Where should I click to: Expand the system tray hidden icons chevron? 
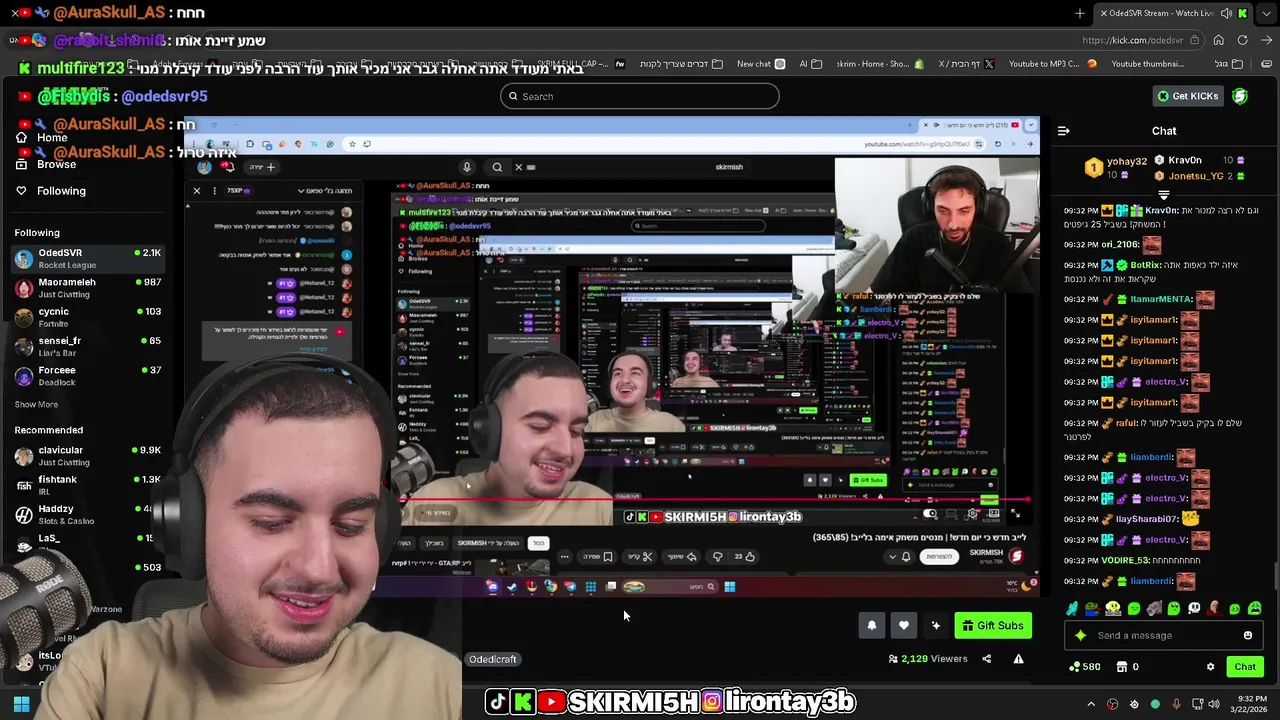1091,705
